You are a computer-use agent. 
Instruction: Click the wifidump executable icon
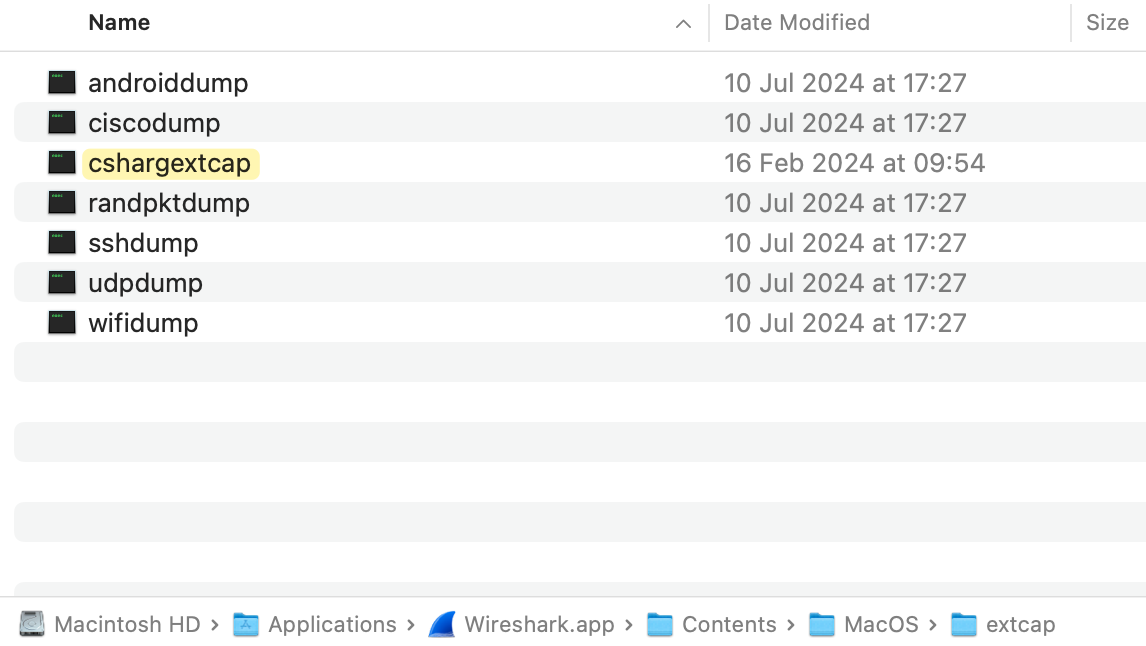(62, 323)
